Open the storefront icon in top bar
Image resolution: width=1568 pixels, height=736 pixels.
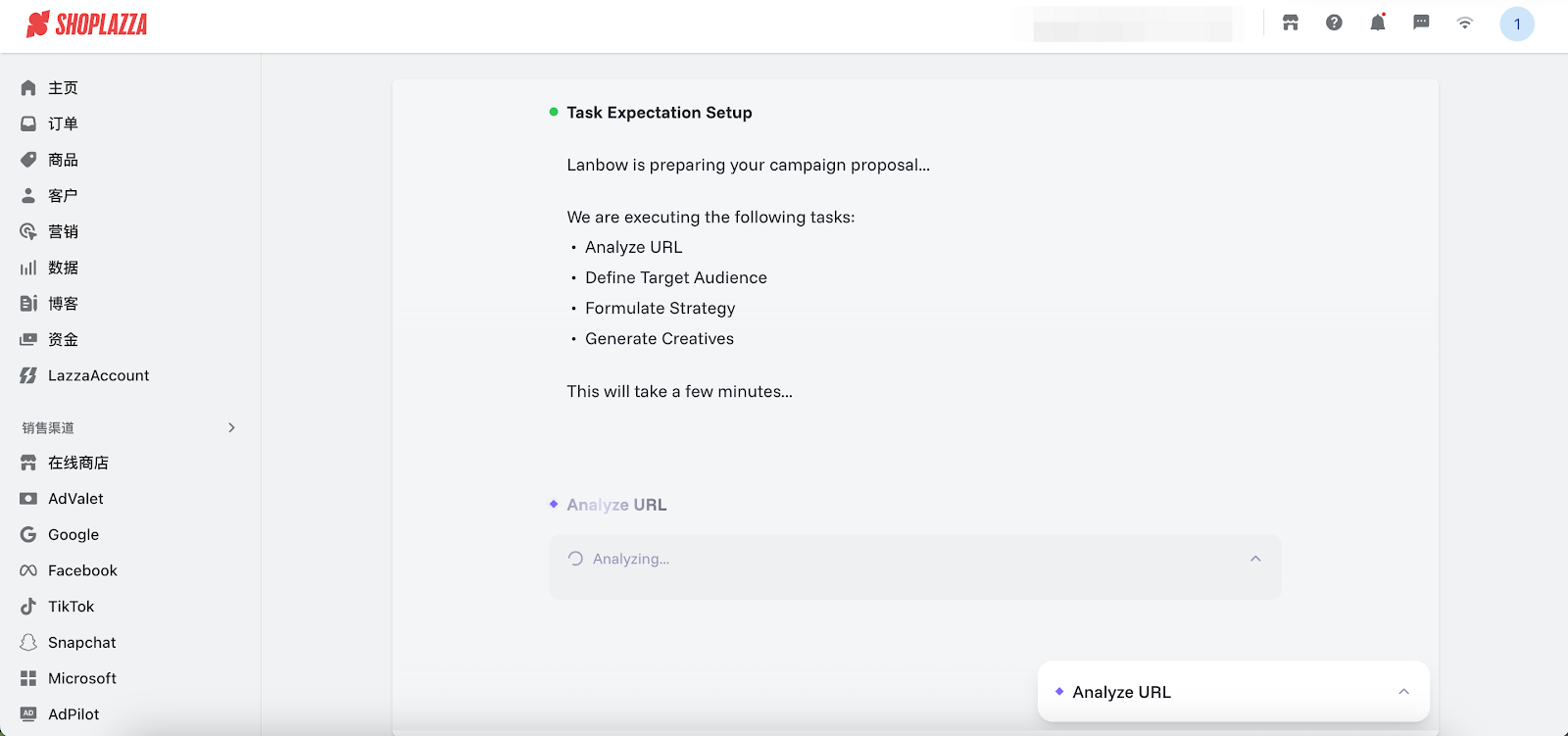pyautogui.click(x=1291, y=23)
